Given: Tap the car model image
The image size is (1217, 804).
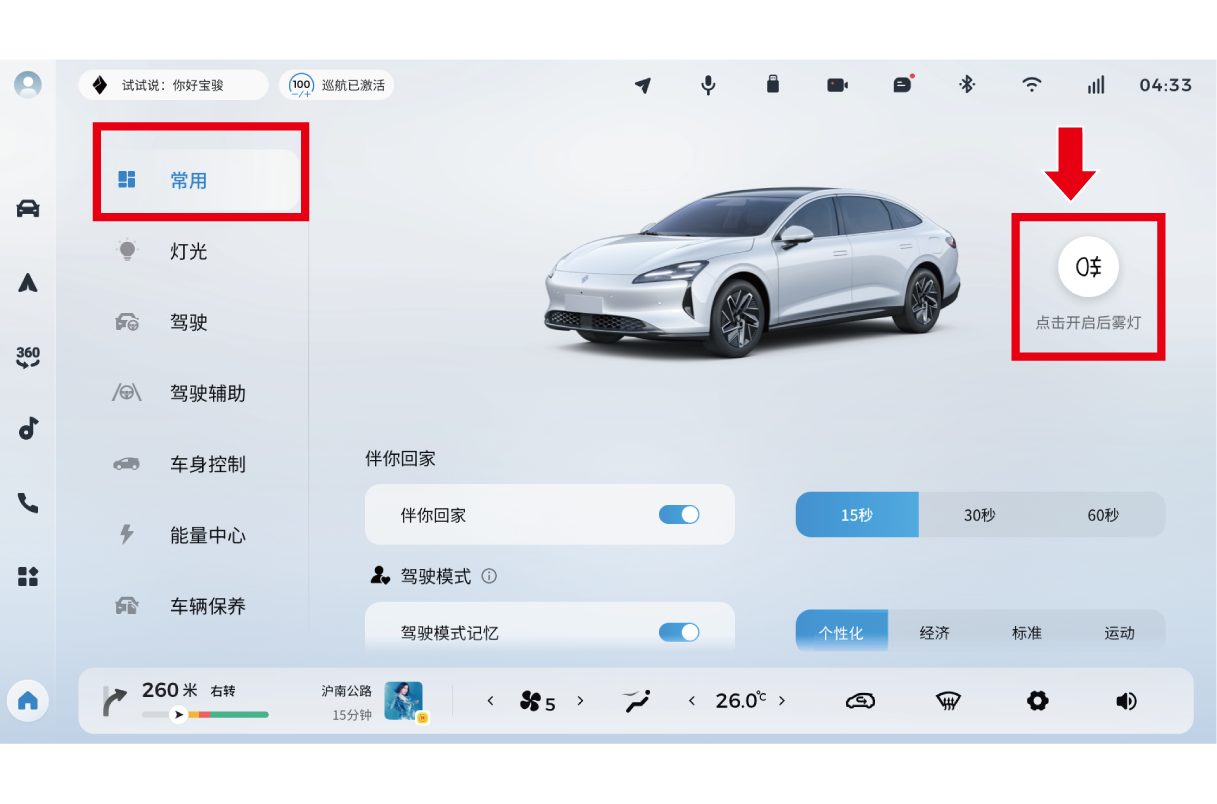Looking at the screenshot, I should click(x=752, y=272).
